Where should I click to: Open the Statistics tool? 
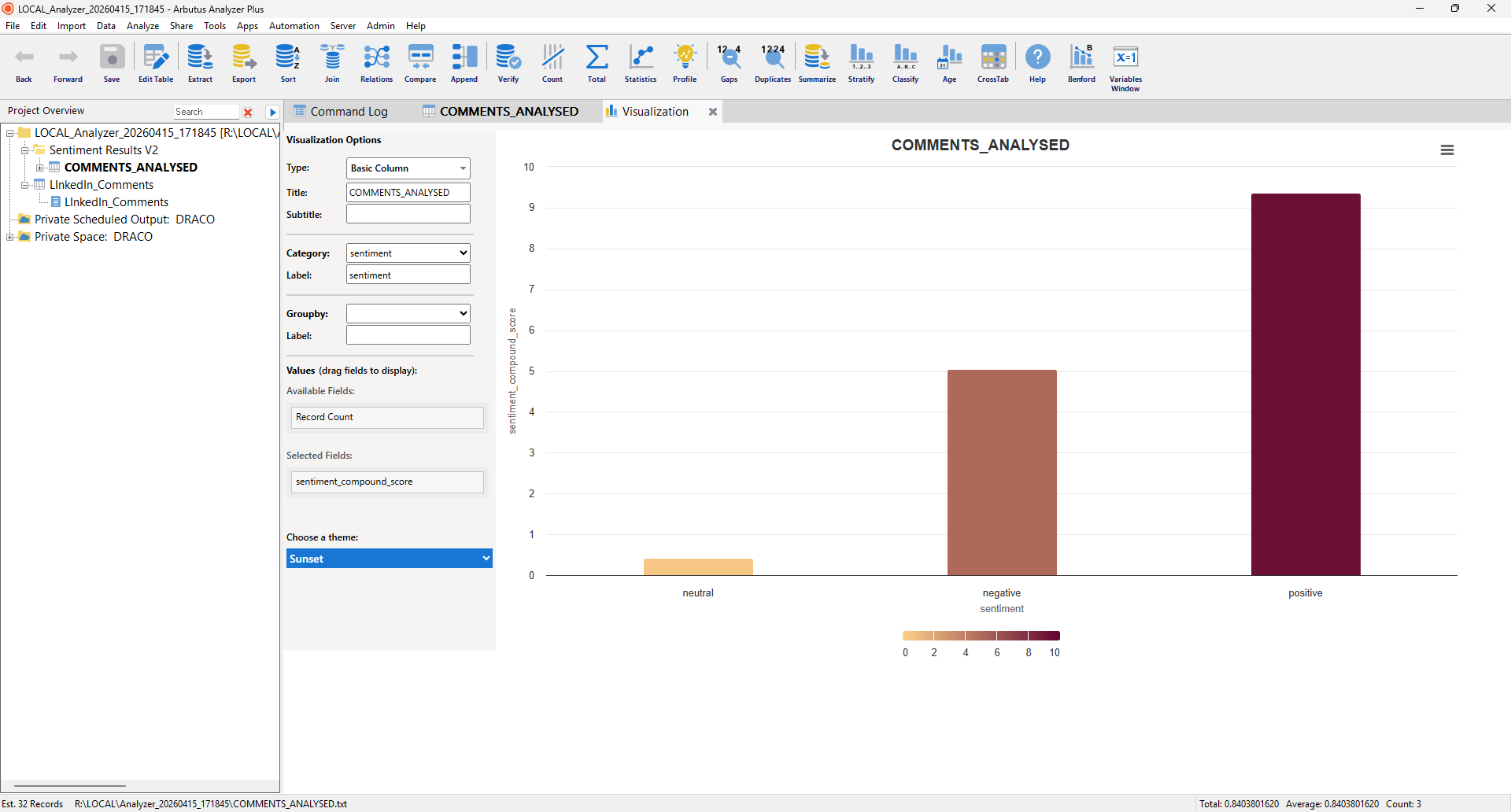[x=640, y=63]
